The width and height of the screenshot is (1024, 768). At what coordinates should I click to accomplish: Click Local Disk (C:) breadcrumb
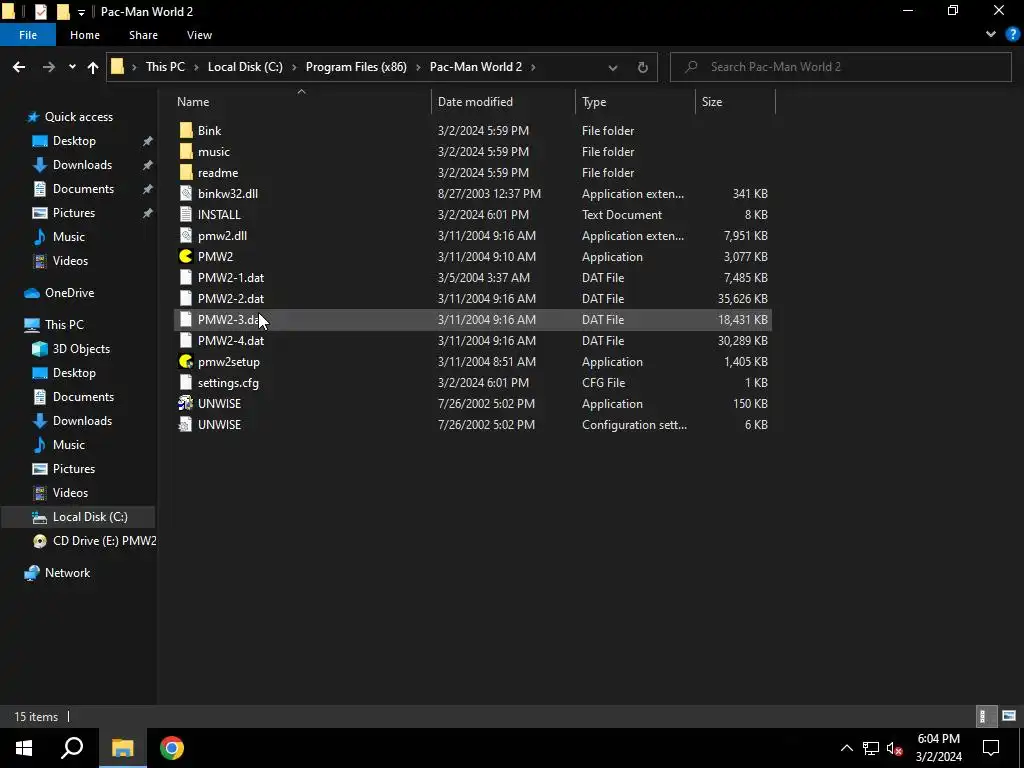click(245, 67)
